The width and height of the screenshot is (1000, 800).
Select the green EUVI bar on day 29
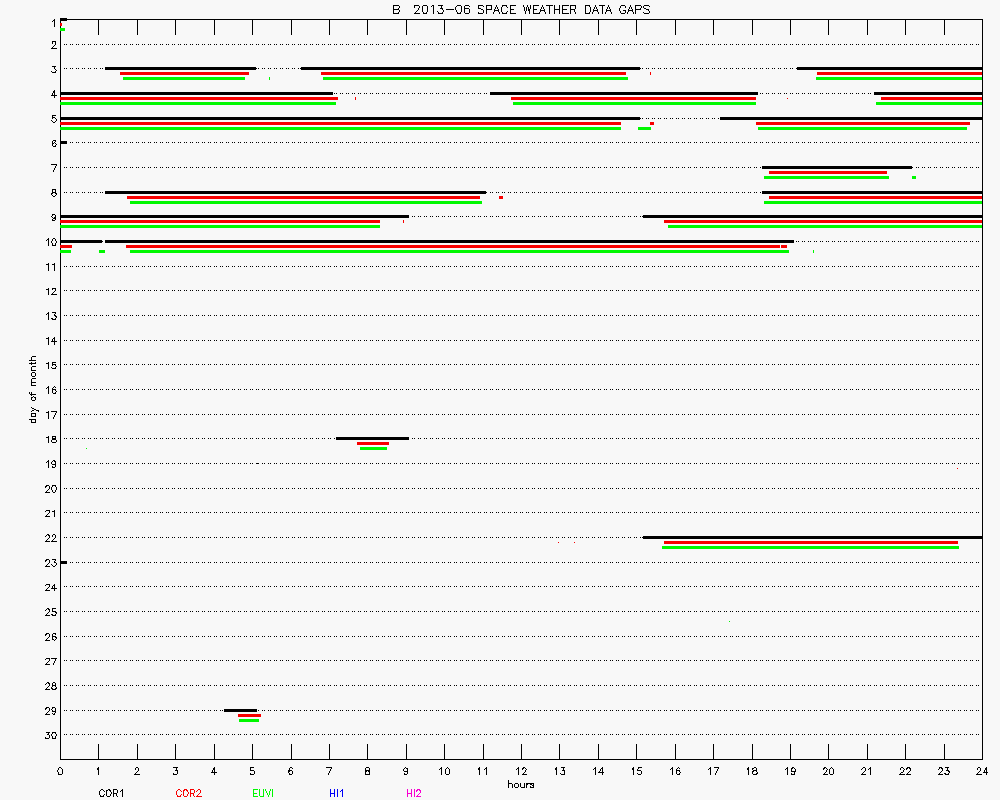(x=249, y=720)
